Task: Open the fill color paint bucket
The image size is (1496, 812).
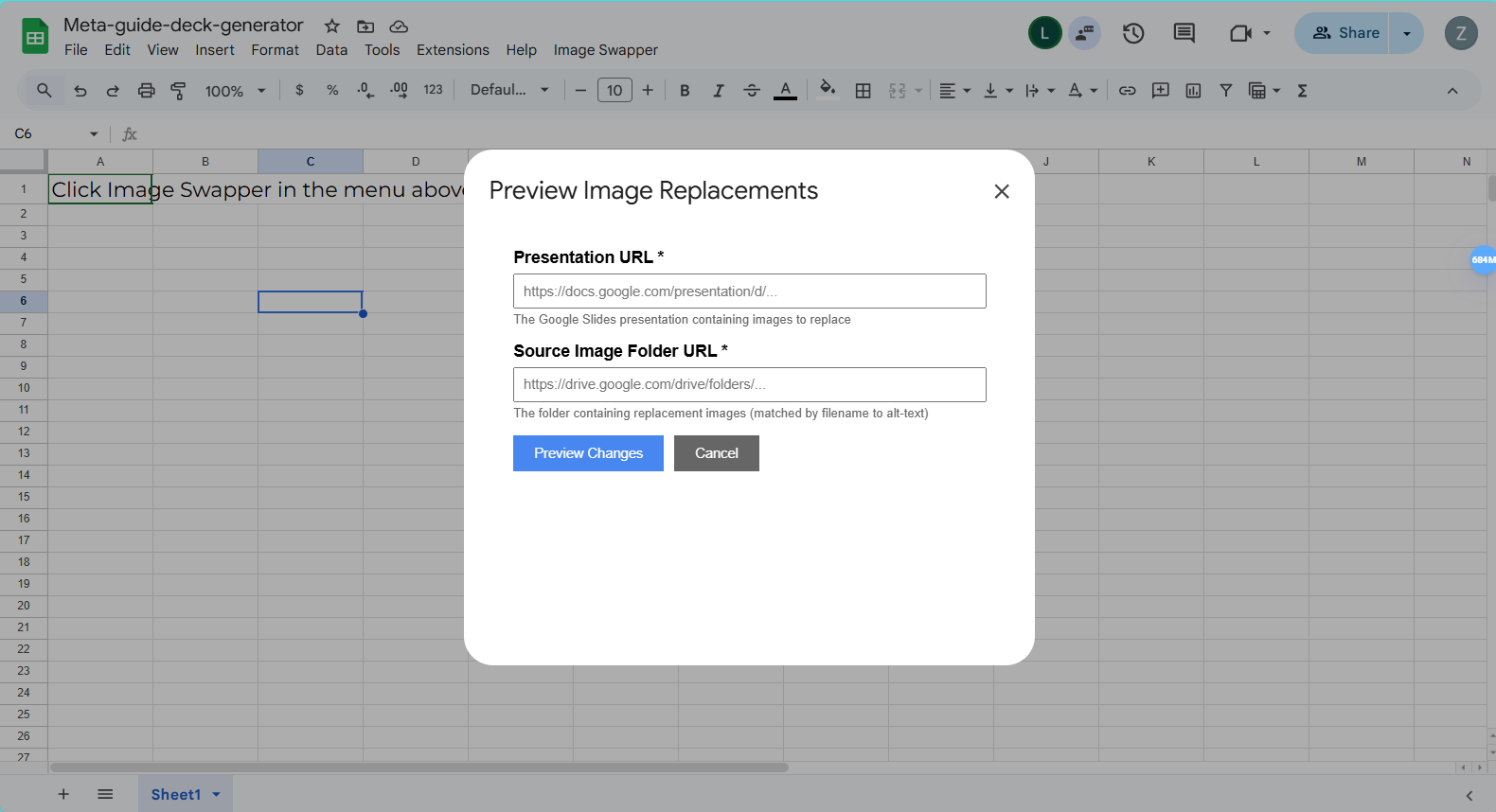Action: point(827,90)
